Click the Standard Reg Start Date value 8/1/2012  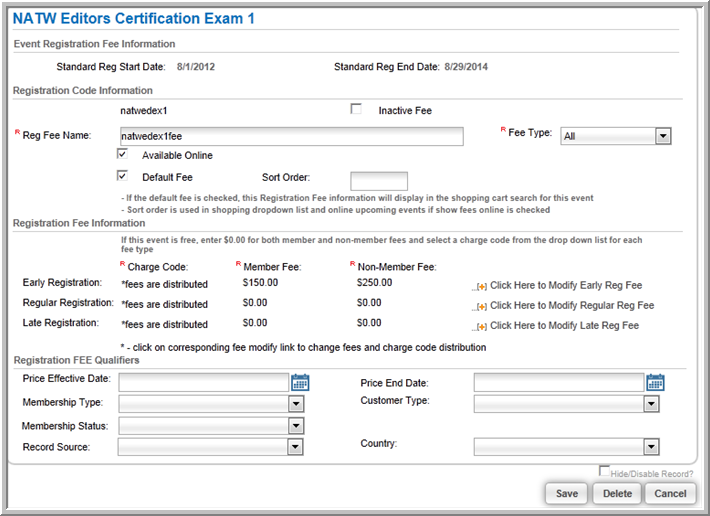(x=196, y=67)
